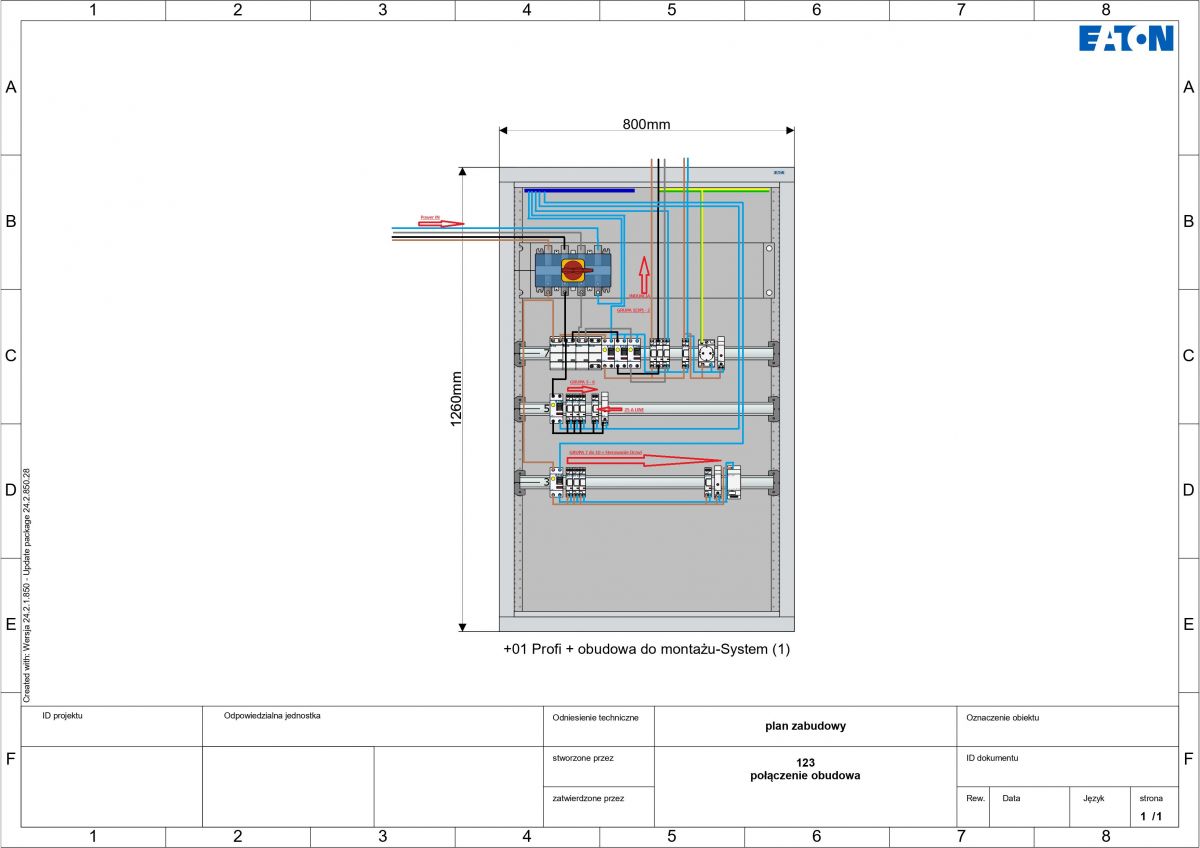Viewport: 1200px width, 848px height.
Task: Select DIN rail number 5 label
Action: coord(547,408)
